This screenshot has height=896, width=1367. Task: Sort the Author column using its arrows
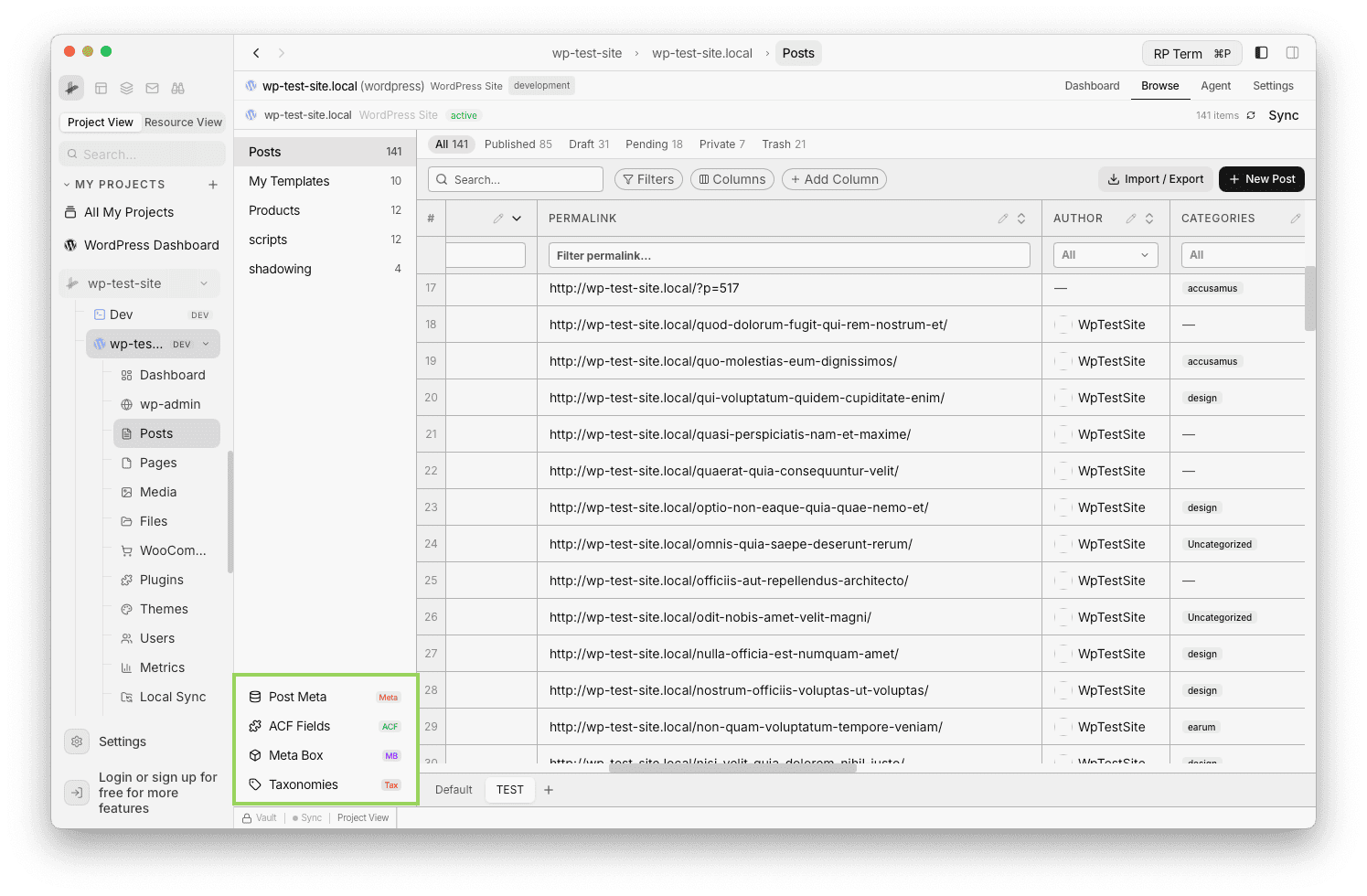(1149, 219)
